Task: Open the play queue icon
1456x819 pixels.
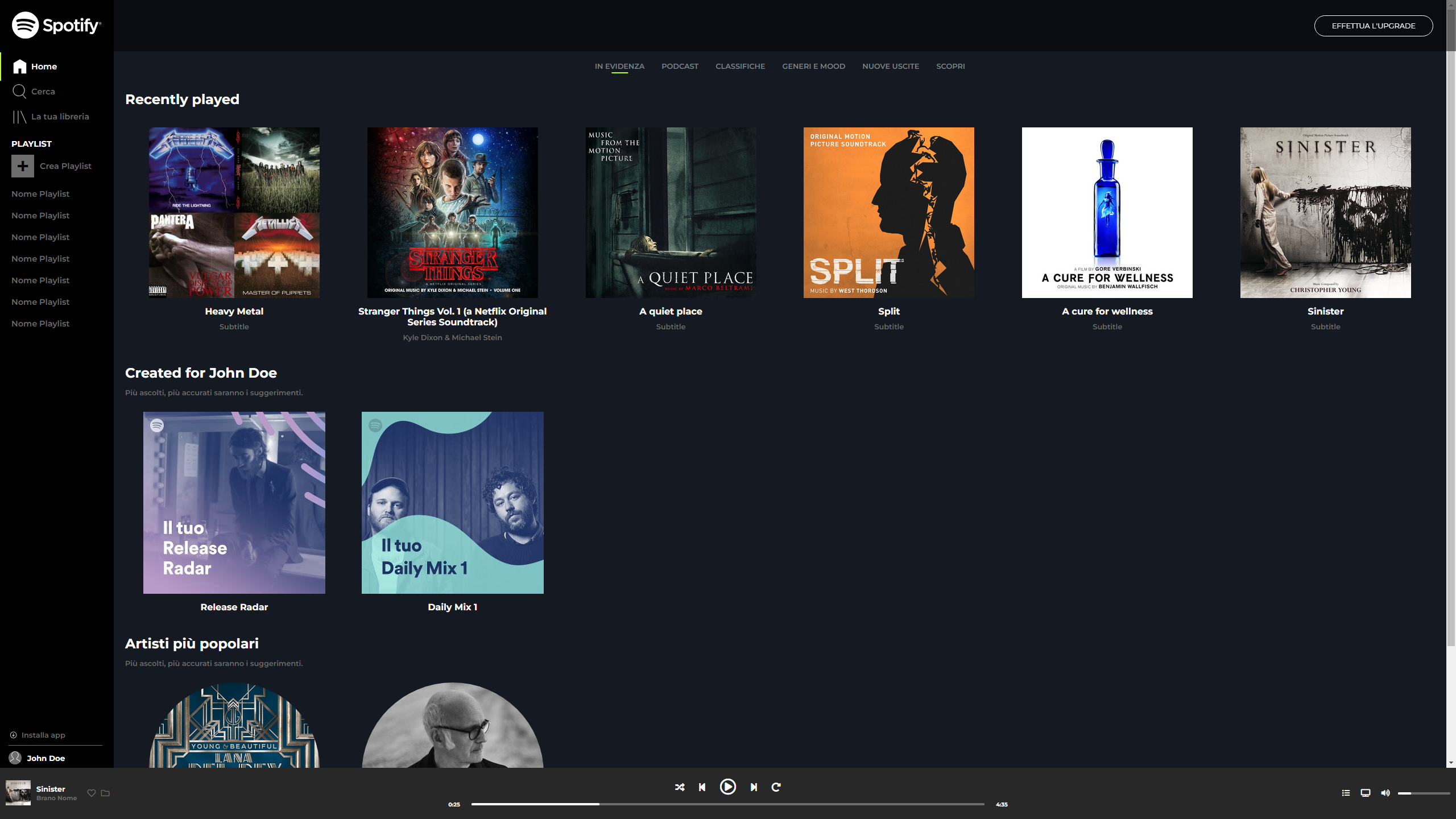Action: pyautogui.click(x=1346, y=793)
